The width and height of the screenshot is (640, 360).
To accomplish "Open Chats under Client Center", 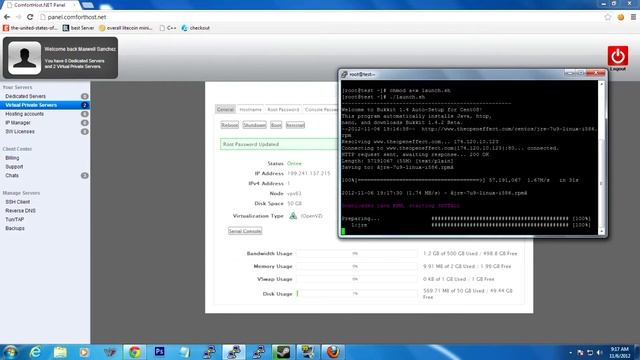I will click(x=45, y=176).
